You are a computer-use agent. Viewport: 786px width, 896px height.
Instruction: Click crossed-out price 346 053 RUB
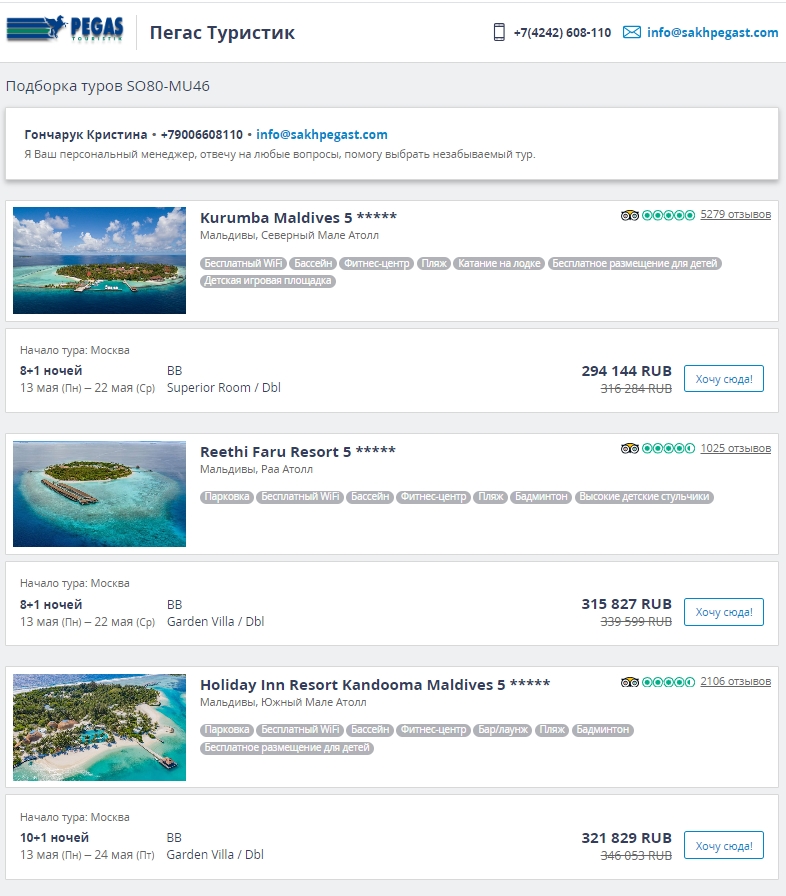pos(636,855)
